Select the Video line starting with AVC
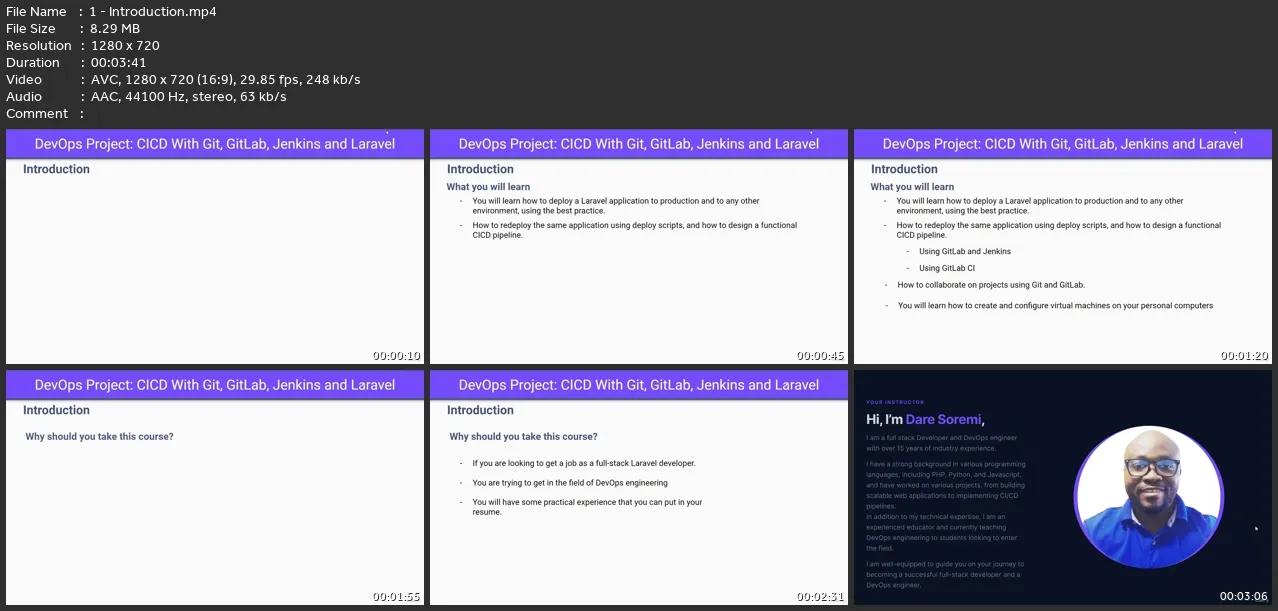This screenshot has width=1278, height=611. [225, 80]
